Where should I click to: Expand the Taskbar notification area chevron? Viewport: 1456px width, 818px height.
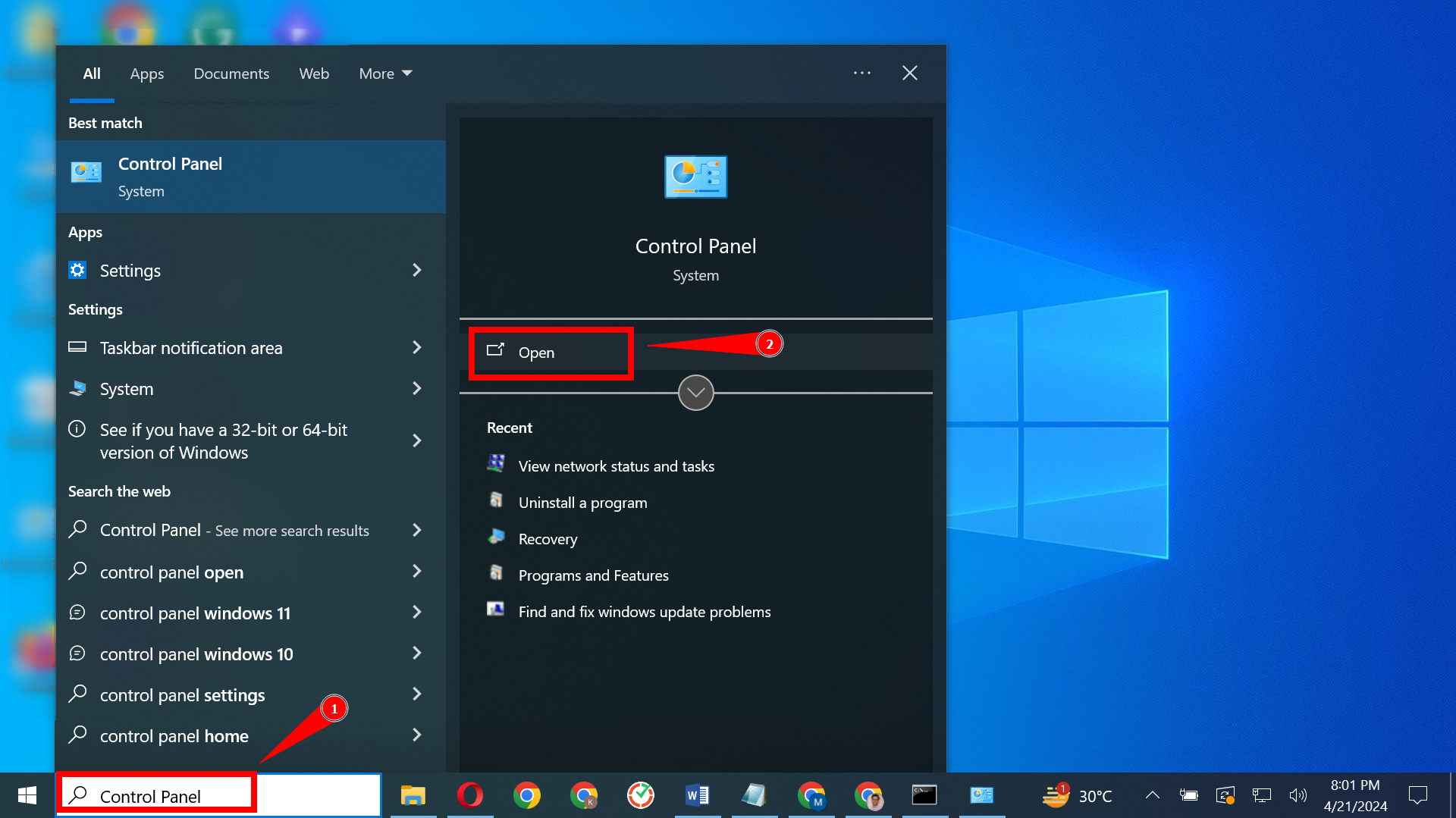pyautogui.click(x=416, y=347)
